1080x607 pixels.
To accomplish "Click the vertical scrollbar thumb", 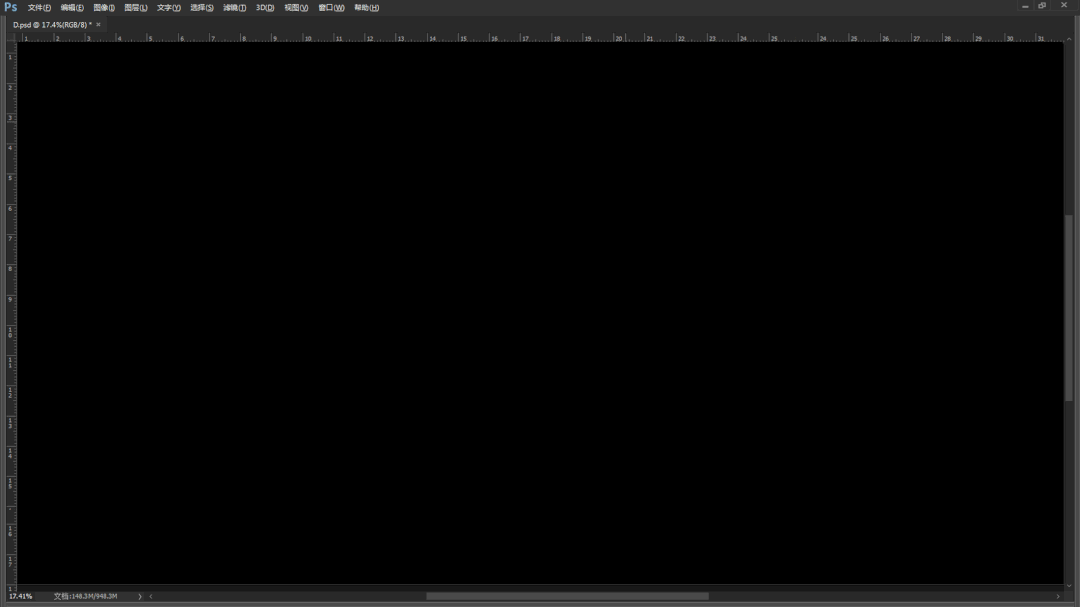I will tap(1069, 308).
